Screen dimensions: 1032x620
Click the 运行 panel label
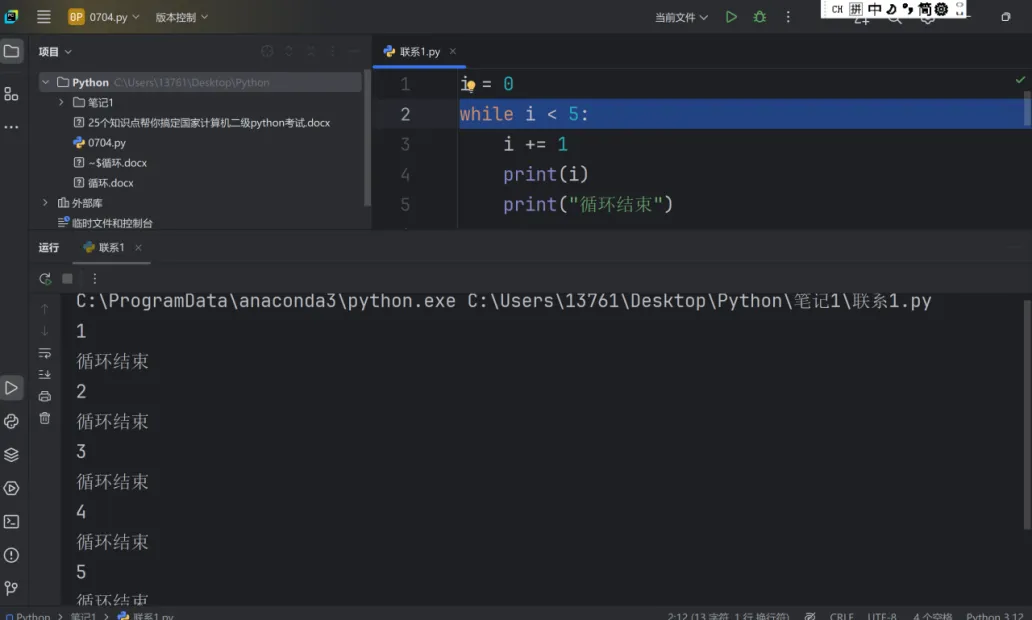point(49,247)
